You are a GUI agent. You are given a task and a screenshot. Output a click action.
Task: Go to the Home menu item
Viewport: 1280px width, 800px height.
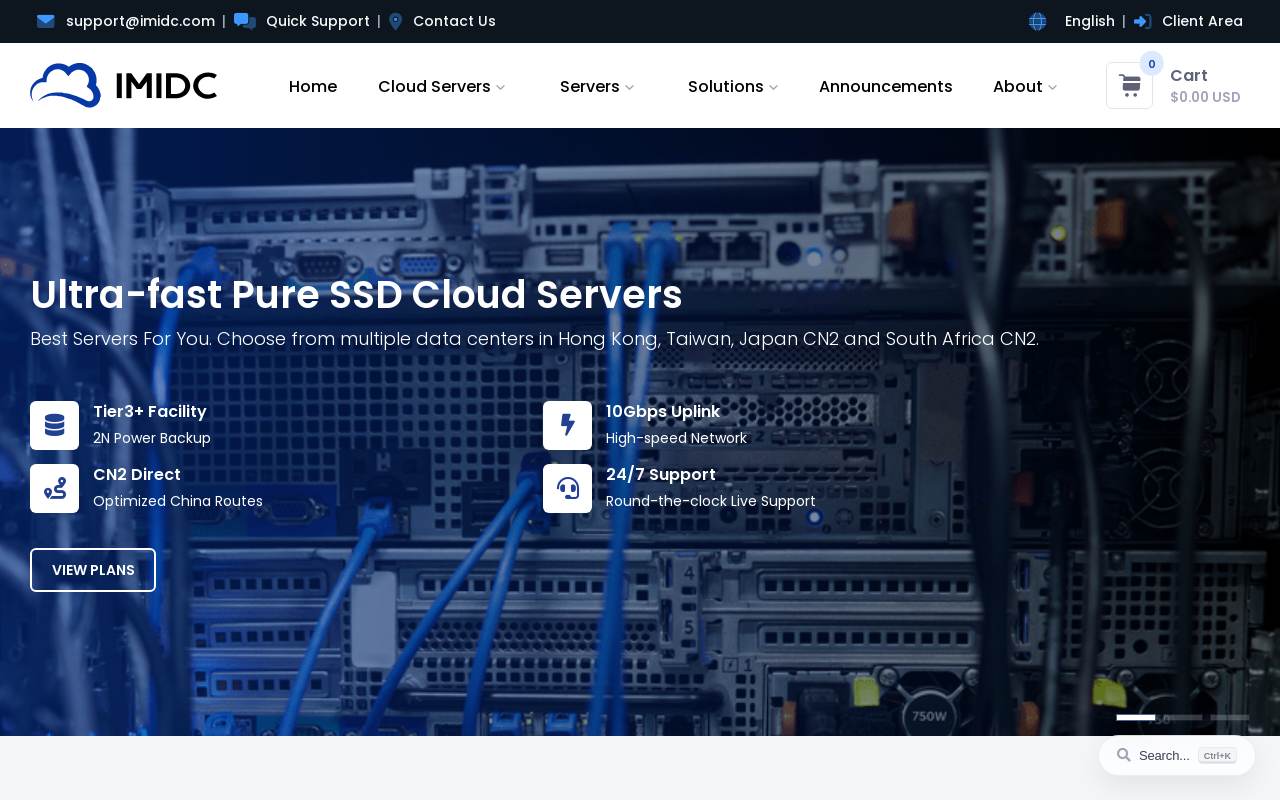[x=313, y=86]
